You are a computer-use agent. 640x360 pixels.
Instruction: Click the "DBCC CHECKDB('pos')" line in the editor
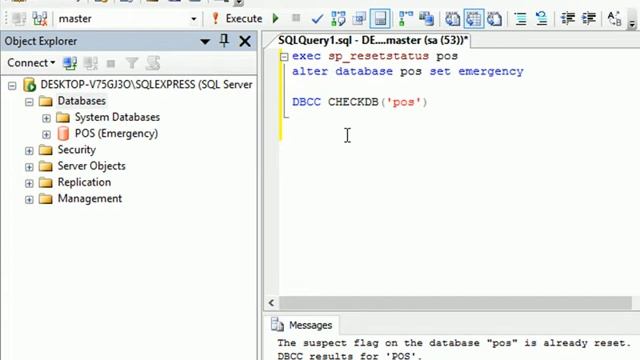tap(360, 102)
